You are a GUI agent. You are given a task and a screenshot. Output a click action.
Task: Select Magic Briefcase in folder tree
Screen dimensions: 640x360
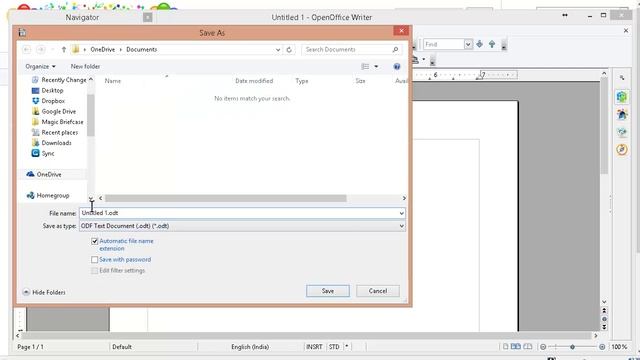click(58, 122)
